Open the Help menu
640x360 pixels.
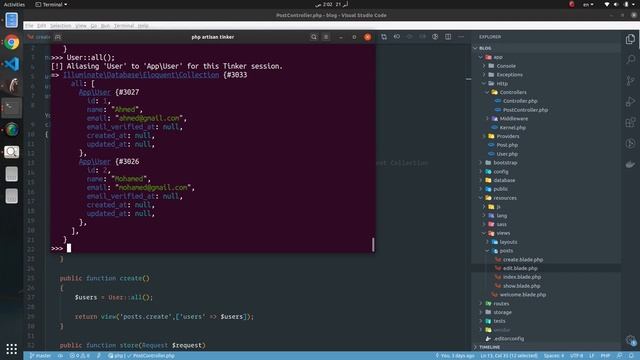tap(143, 26)
